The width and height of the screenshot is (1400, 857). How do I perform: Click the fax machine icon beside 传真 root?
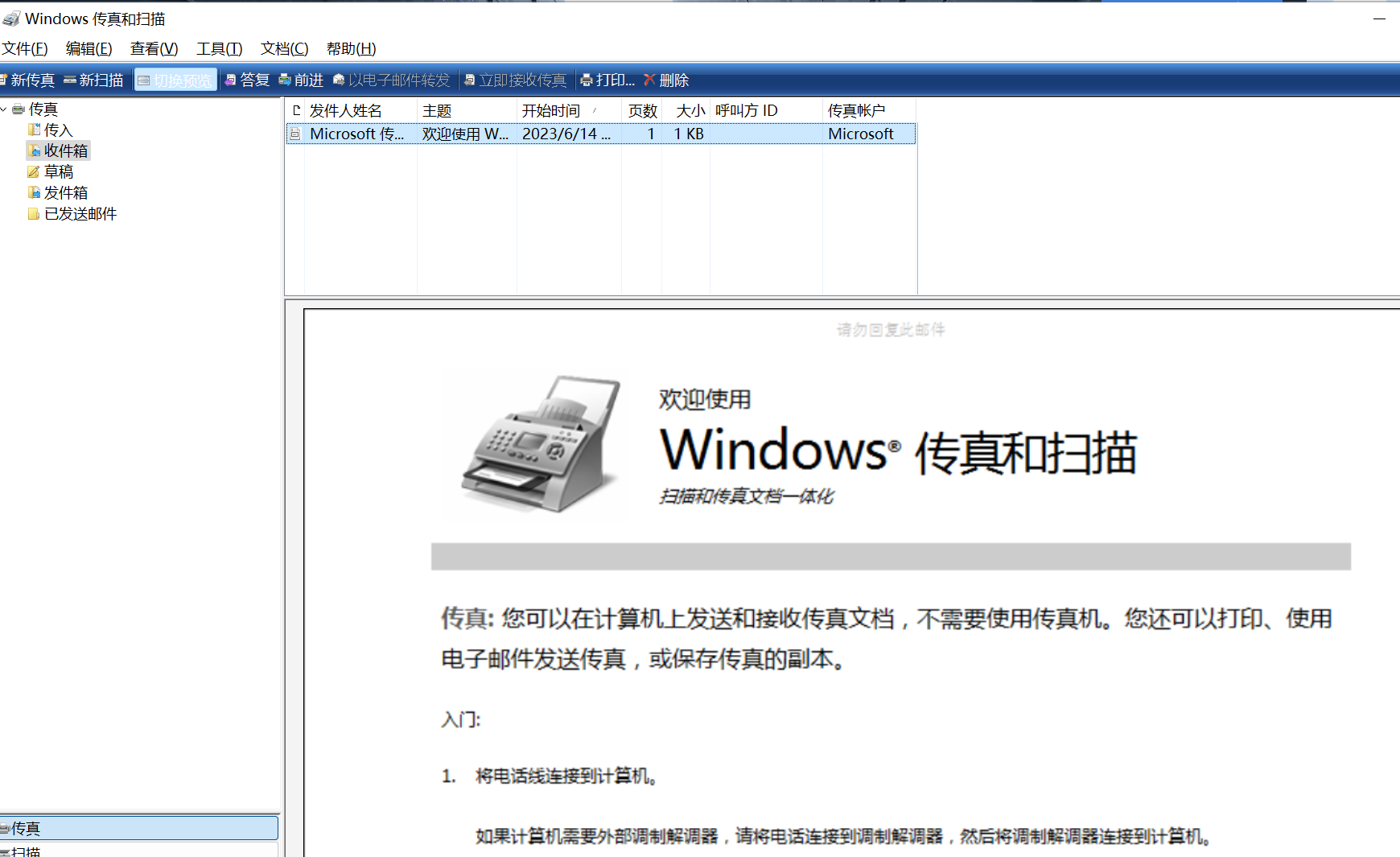point(19,109)
